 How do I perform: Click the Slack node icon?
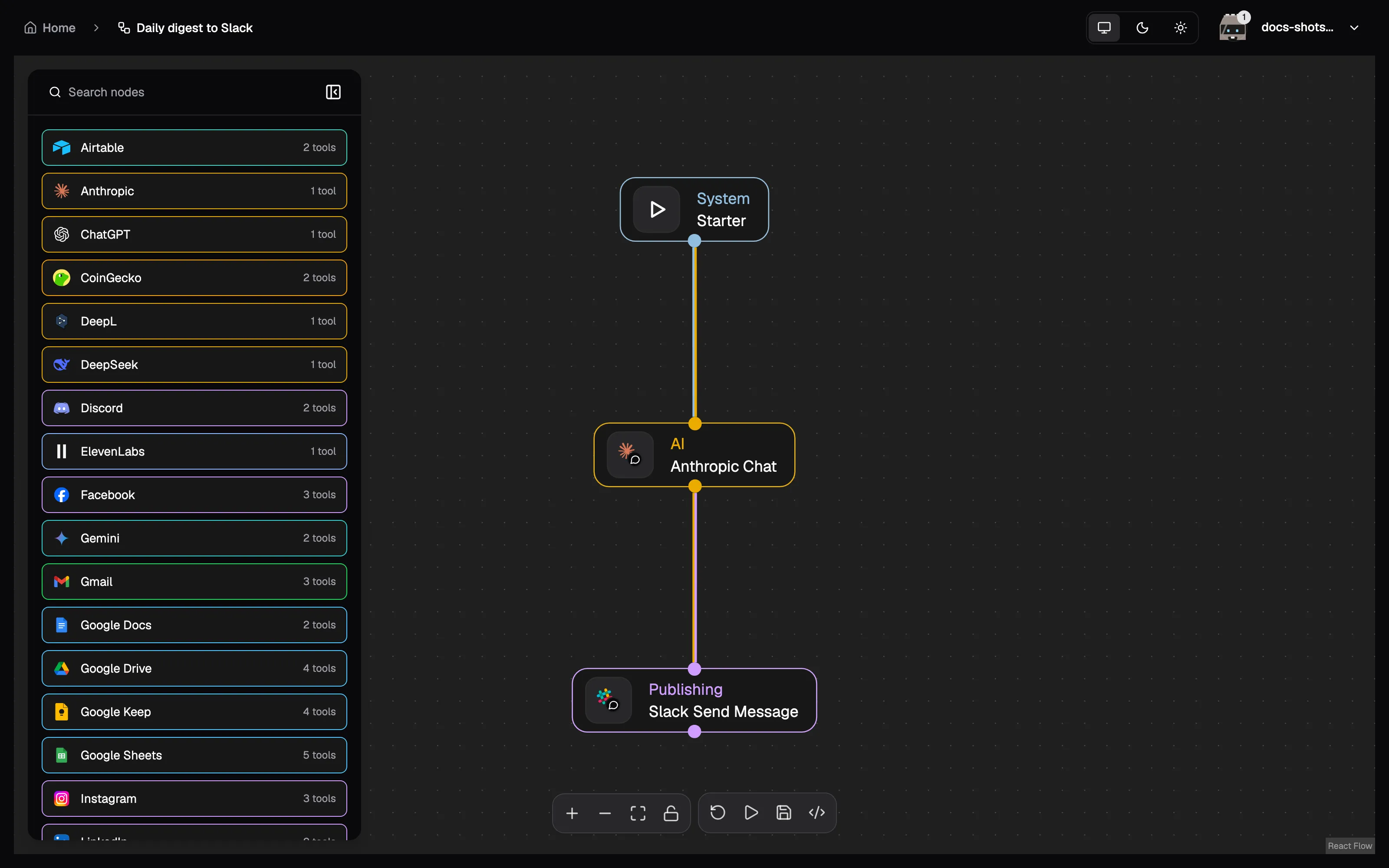[x=609, y=700]
